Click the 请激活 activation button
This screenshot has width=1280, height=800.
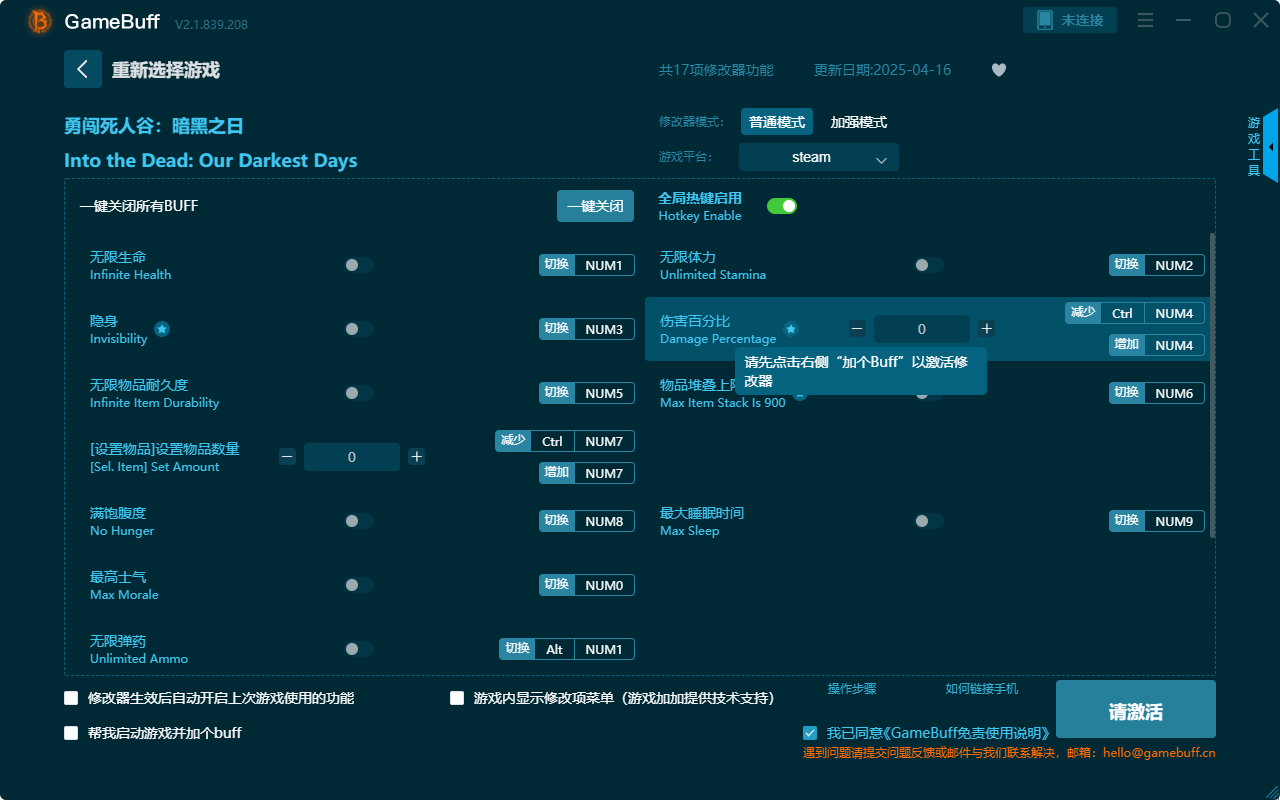pyautogui.click(x=1135, y=709)
